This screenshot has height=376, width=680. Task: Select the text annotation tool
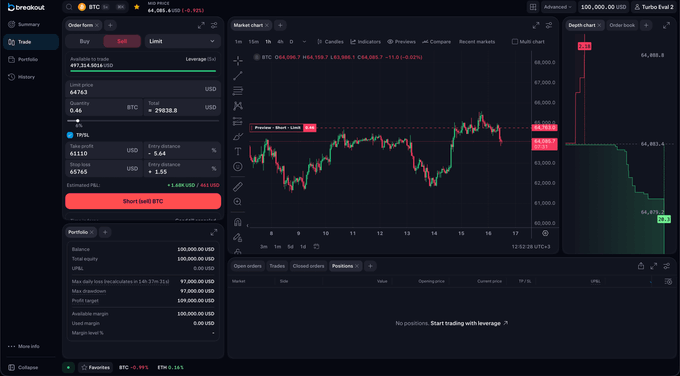point(238,151)
